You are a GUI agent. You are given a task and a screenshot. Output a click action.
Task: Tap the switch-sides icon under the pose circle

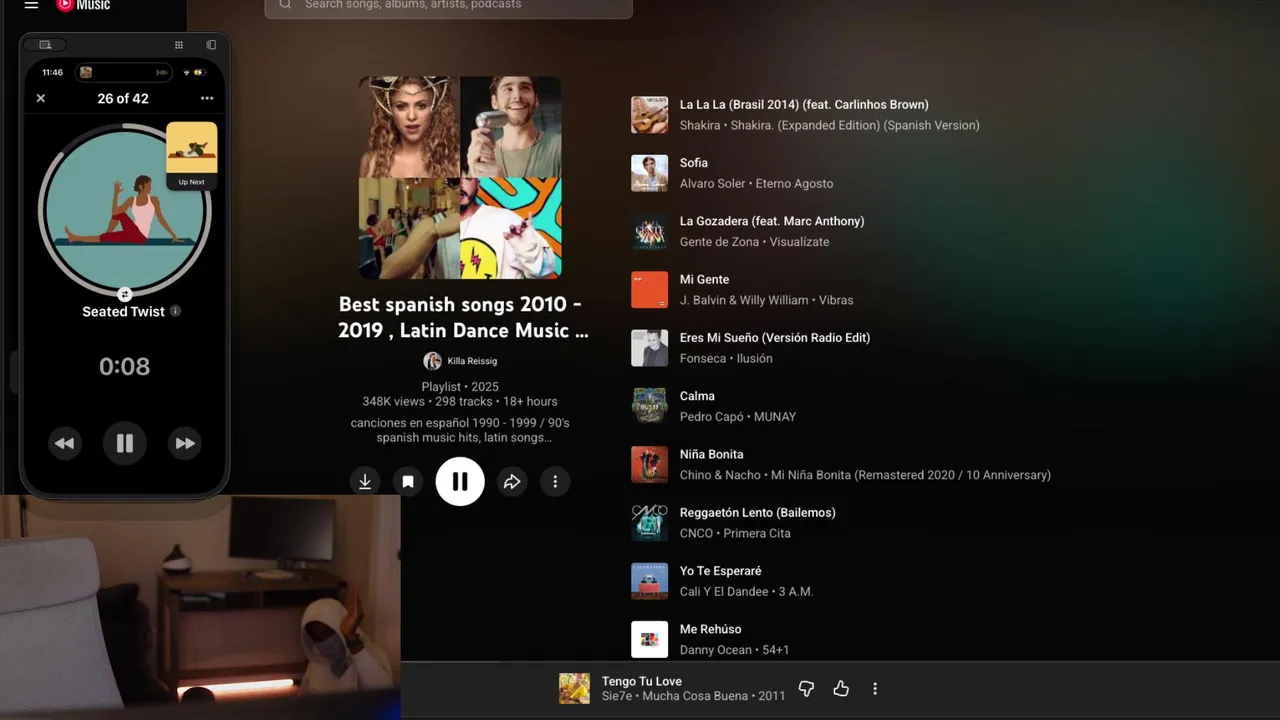(x=125, y=294)
